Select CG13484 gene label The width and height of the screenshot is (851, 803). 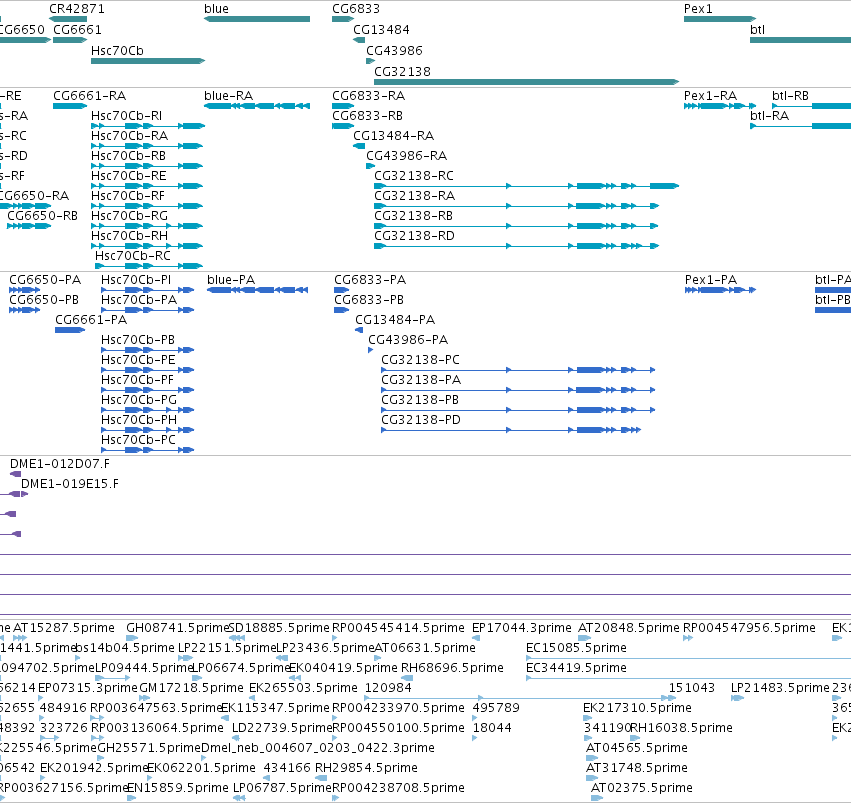[381, 30]
